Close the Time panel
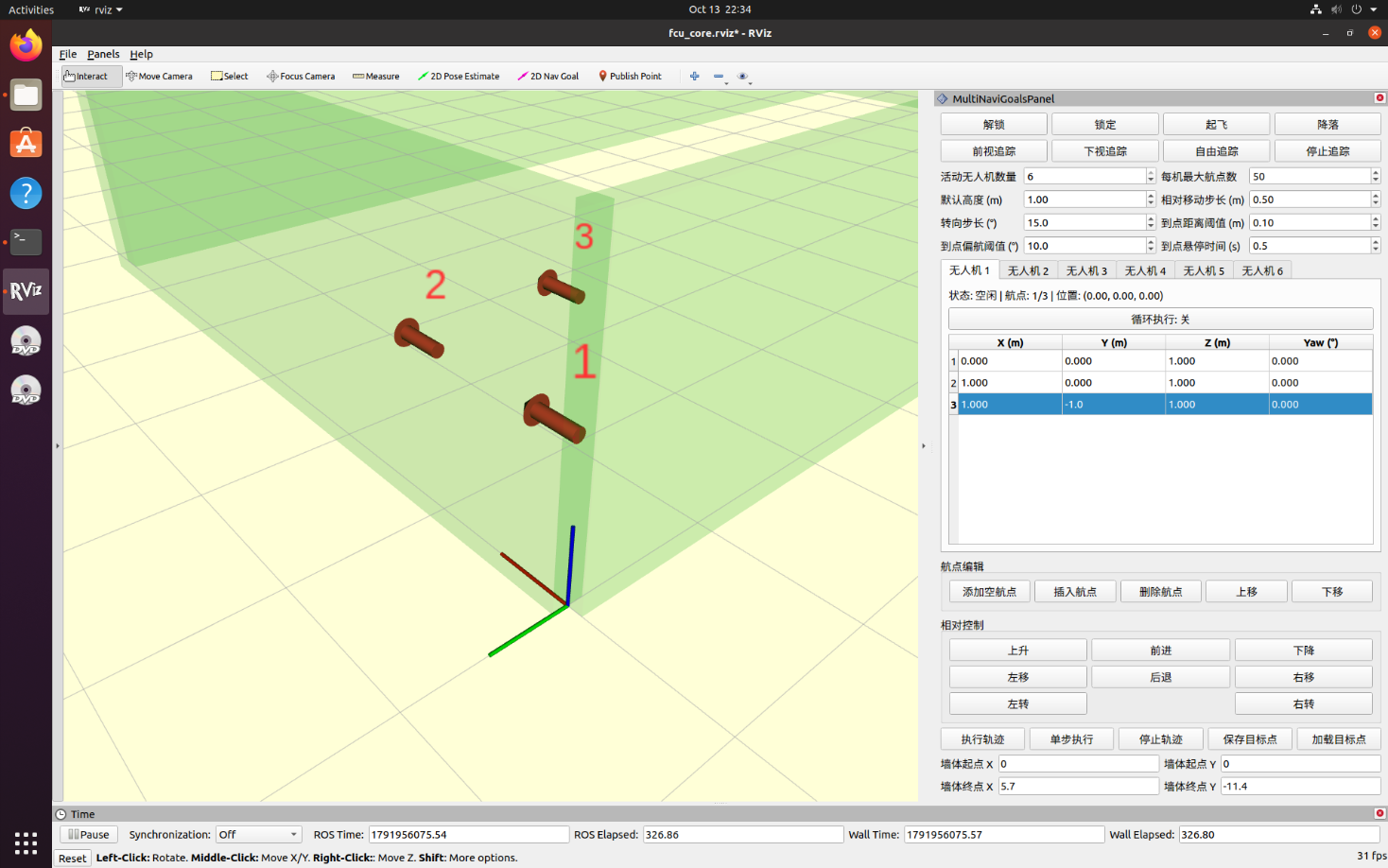 [x=1379, y=813]
